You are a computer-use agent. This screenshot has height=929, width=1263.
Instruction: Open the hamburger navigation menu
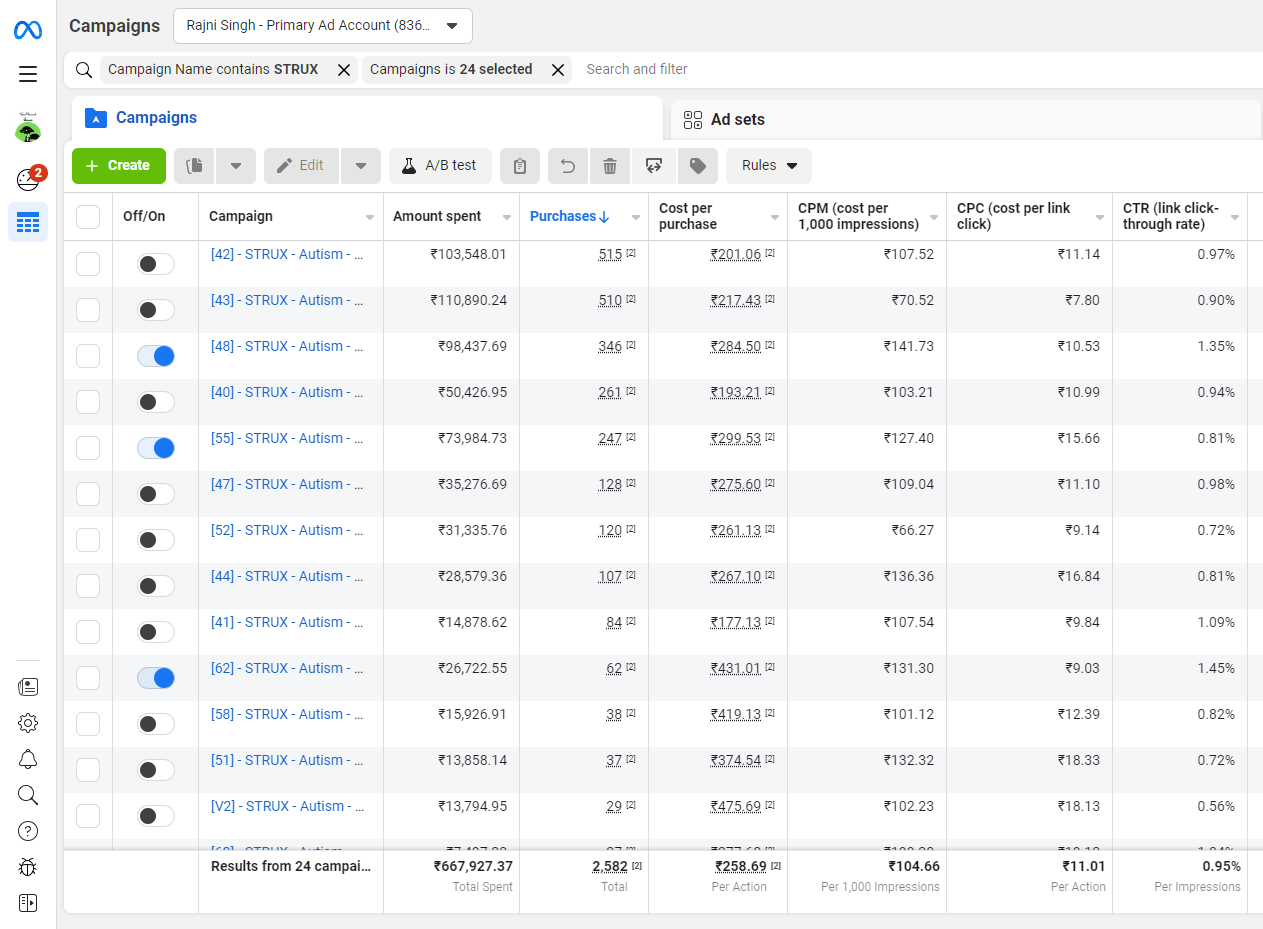28,74
